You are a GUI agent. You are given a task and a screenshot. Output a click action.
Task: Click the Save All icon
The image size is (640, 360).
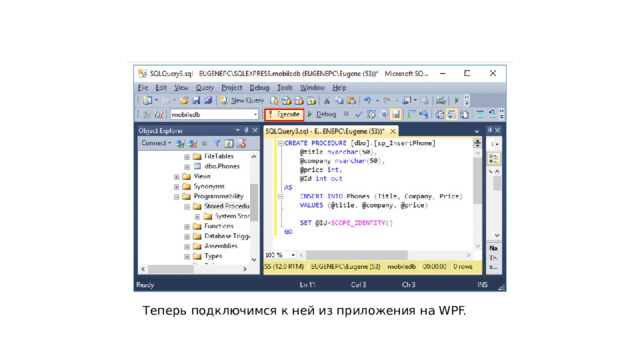pyautogui.click(x=208, y=100)
